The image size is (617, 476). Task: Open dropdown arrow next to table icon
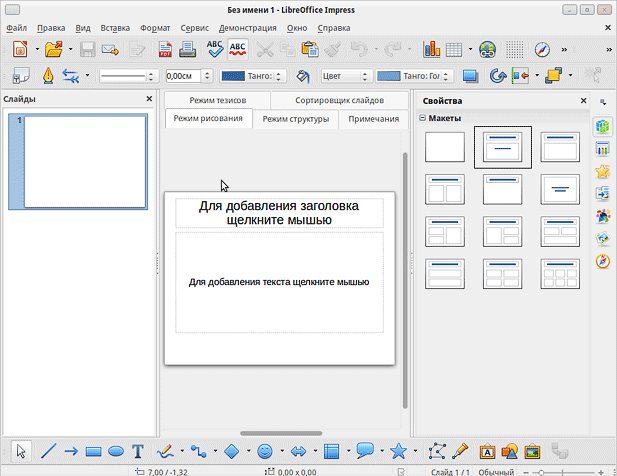click(x=470, y=50)
